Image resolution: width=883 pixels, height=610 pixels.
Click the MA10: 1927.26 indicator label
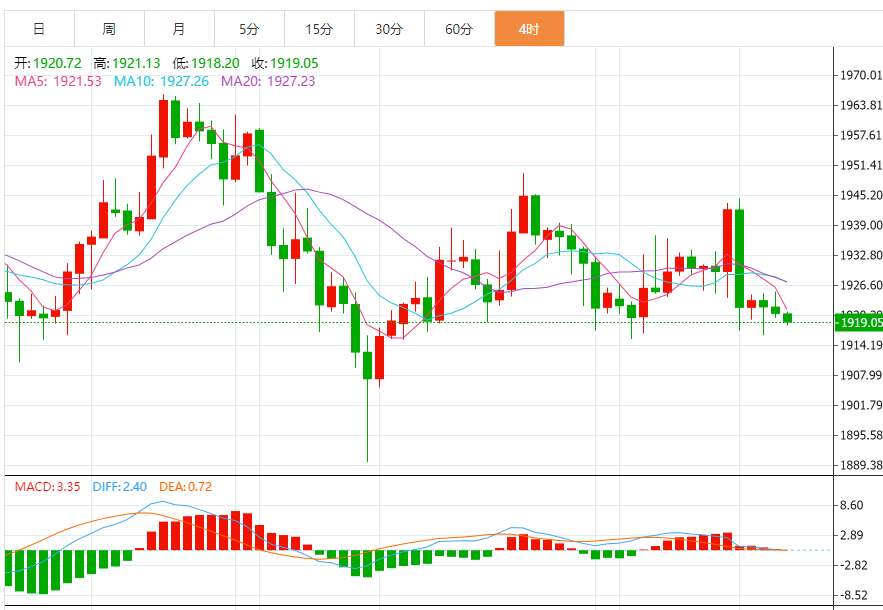coord(161,81)
